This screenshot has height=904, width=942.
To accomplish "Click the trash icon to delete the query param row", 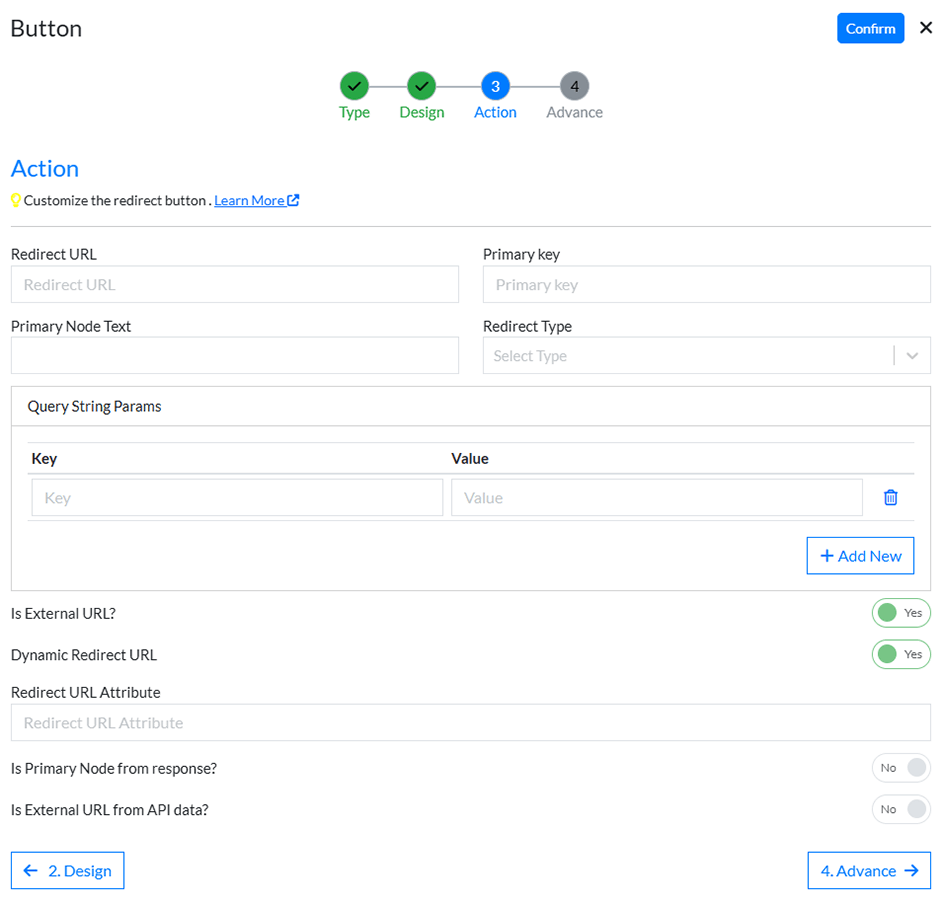I will coord(890,497).
